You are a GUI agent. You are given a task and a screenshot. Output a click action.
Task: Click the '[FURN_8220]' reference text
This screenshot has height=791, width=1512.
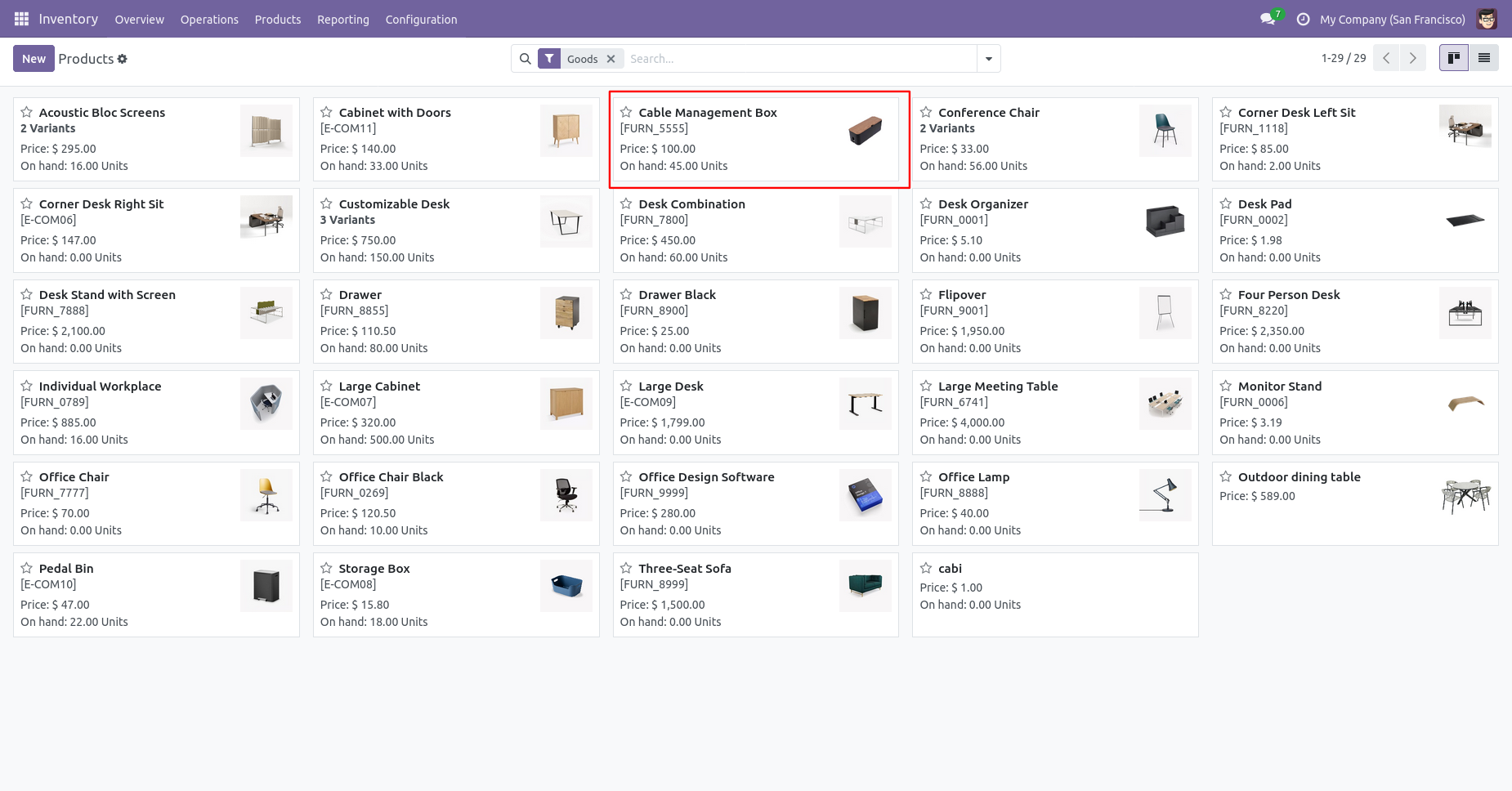[1254, 311]
